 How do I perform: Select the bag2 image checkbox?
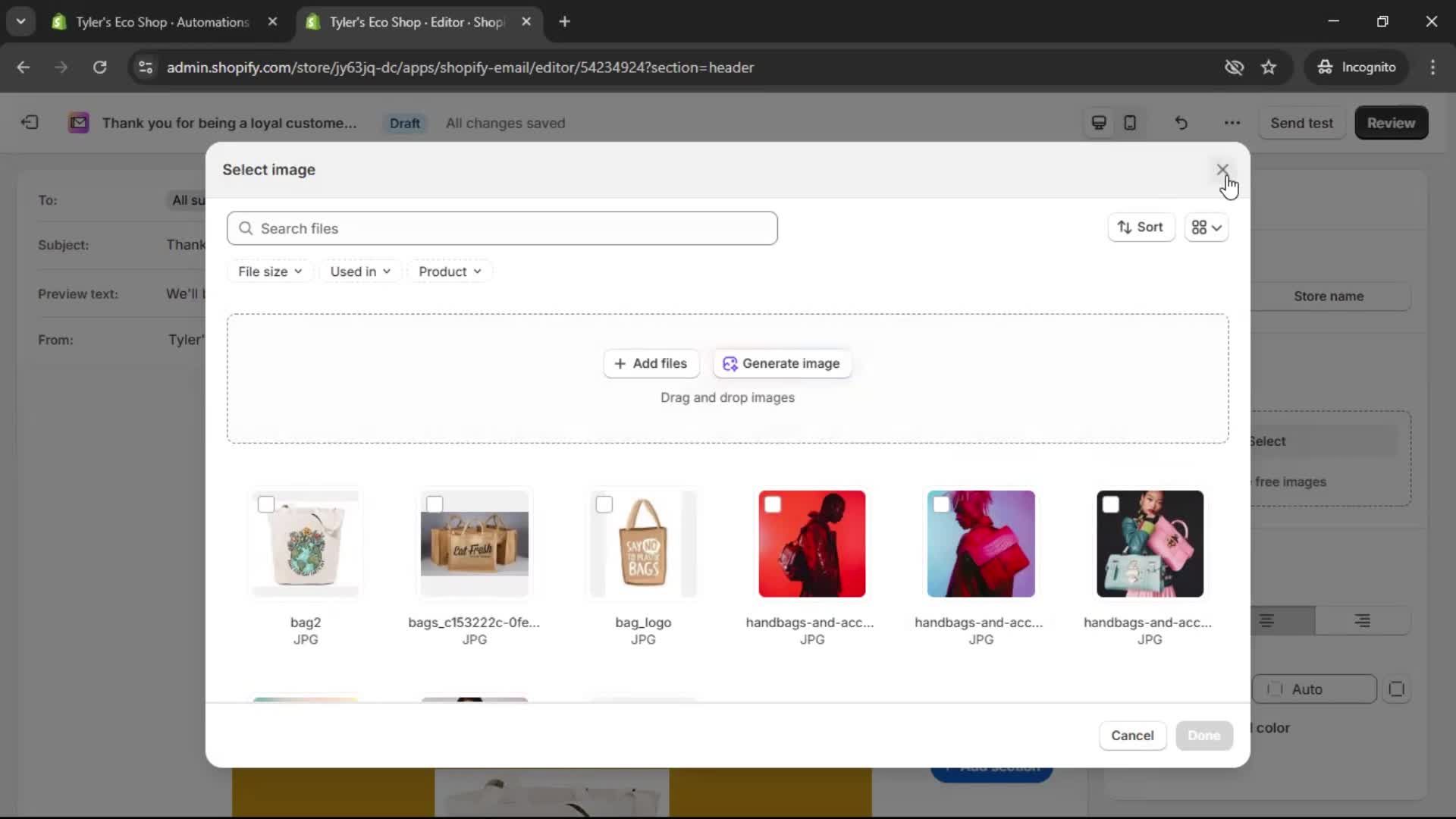[x=267, y=504]
